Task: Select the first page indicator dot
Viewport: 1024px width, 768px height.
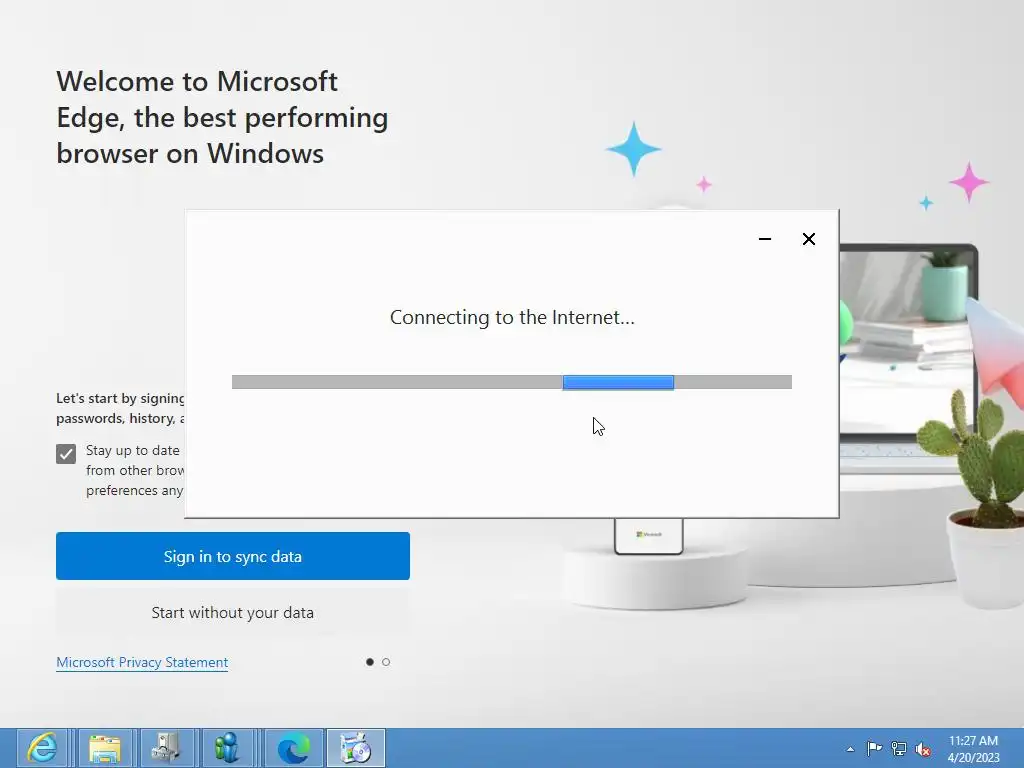Action: point(370,662)
